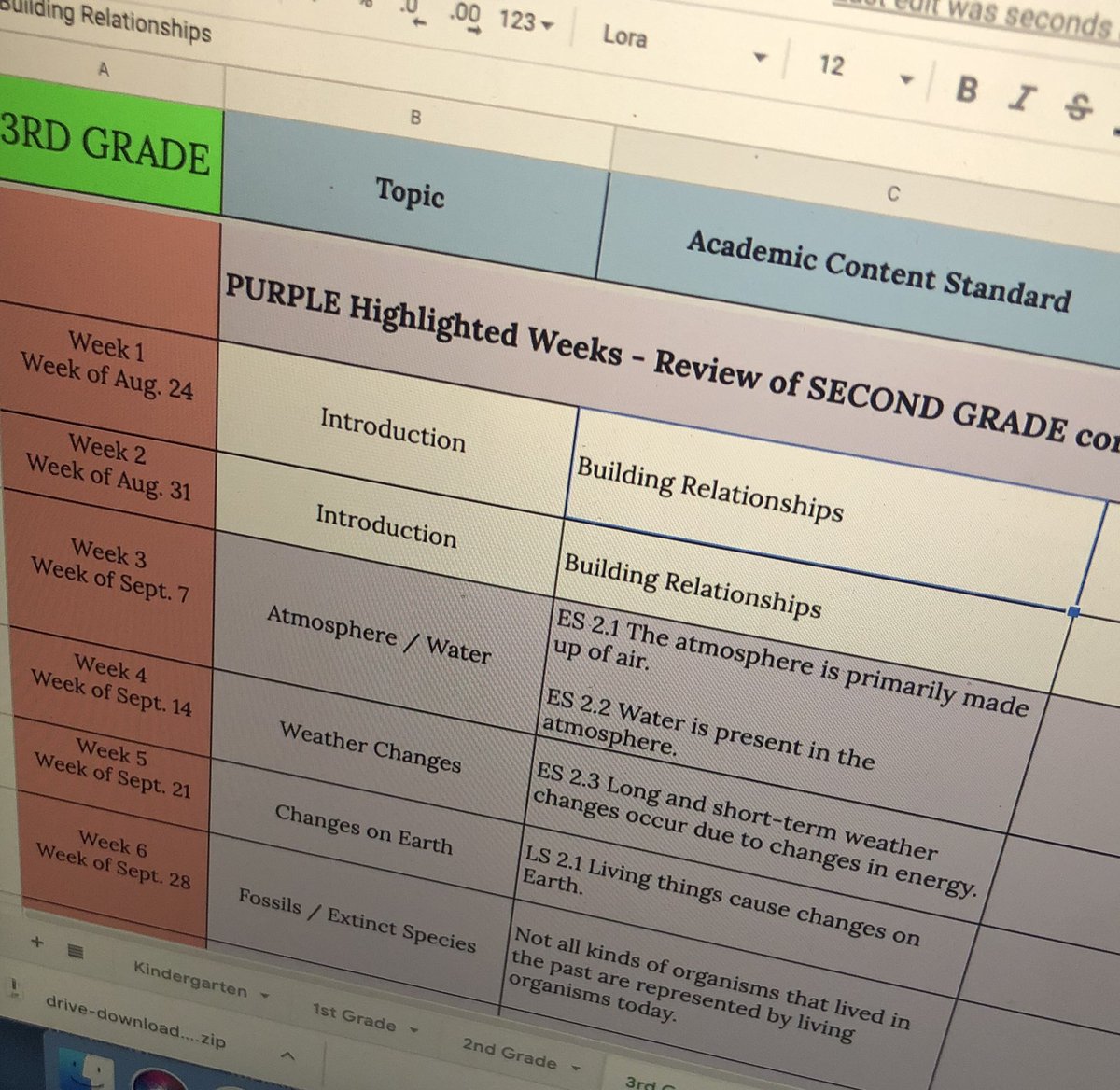Click the Topic header cell
Viewport: 1120px width, 1090px height.
(411, 193)
